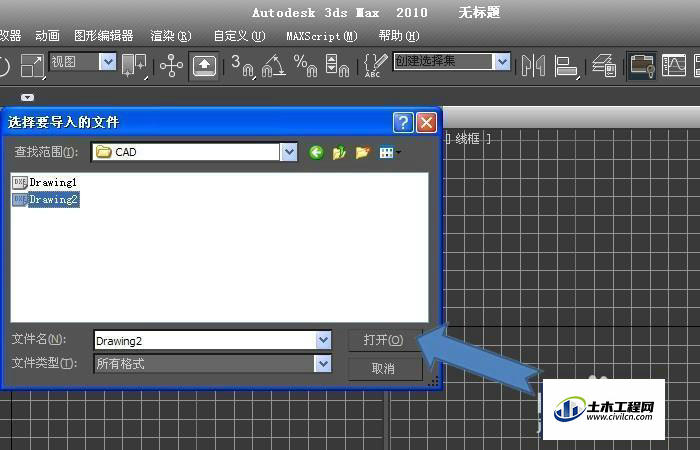Toggle Spinner Snap button
Image resolution: width=700 pixels, height=450 pixels.
[x=337, y=66]
